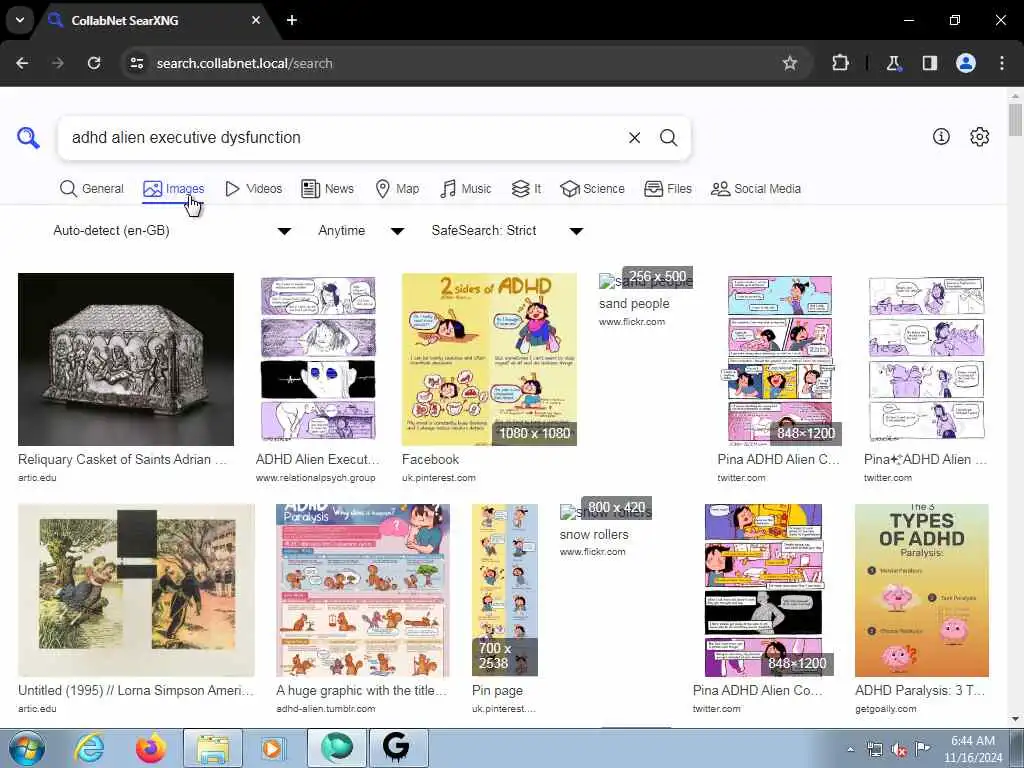Open the about info icon

[x=941, y=136]
